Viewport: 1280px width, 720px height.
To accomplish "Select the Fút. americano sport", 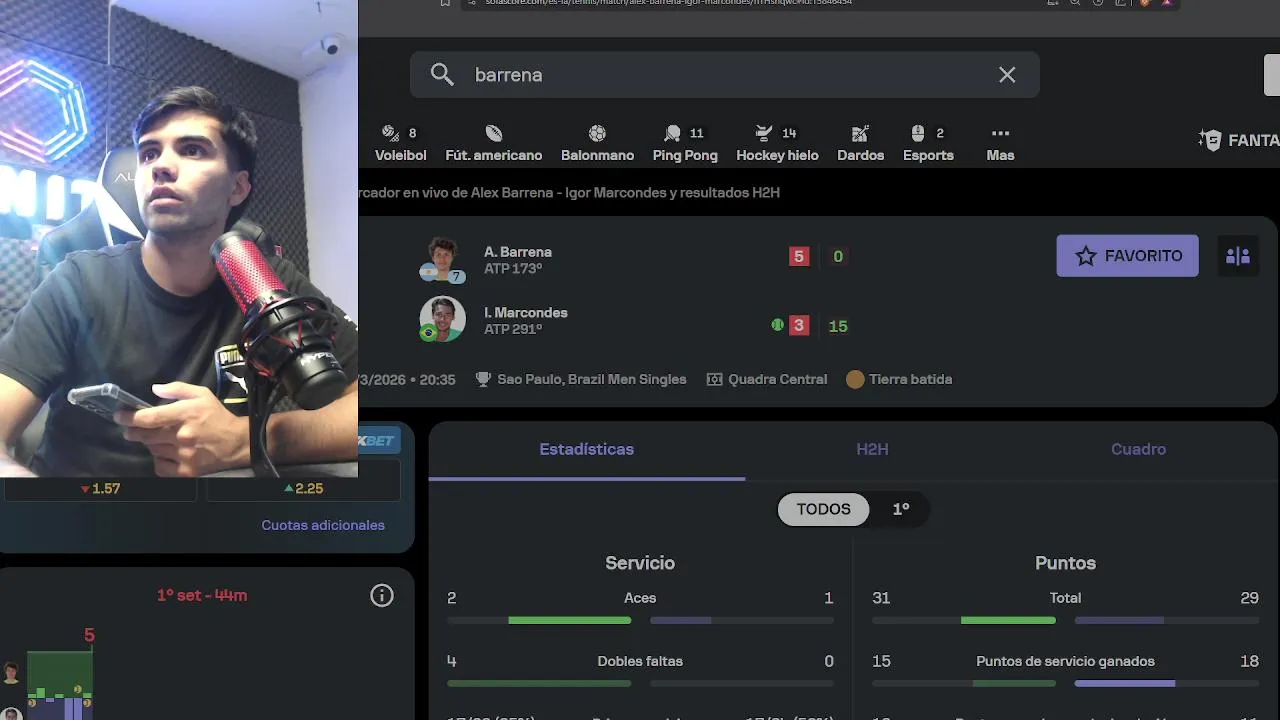I will pyautogui.click(x=494, y=143).
